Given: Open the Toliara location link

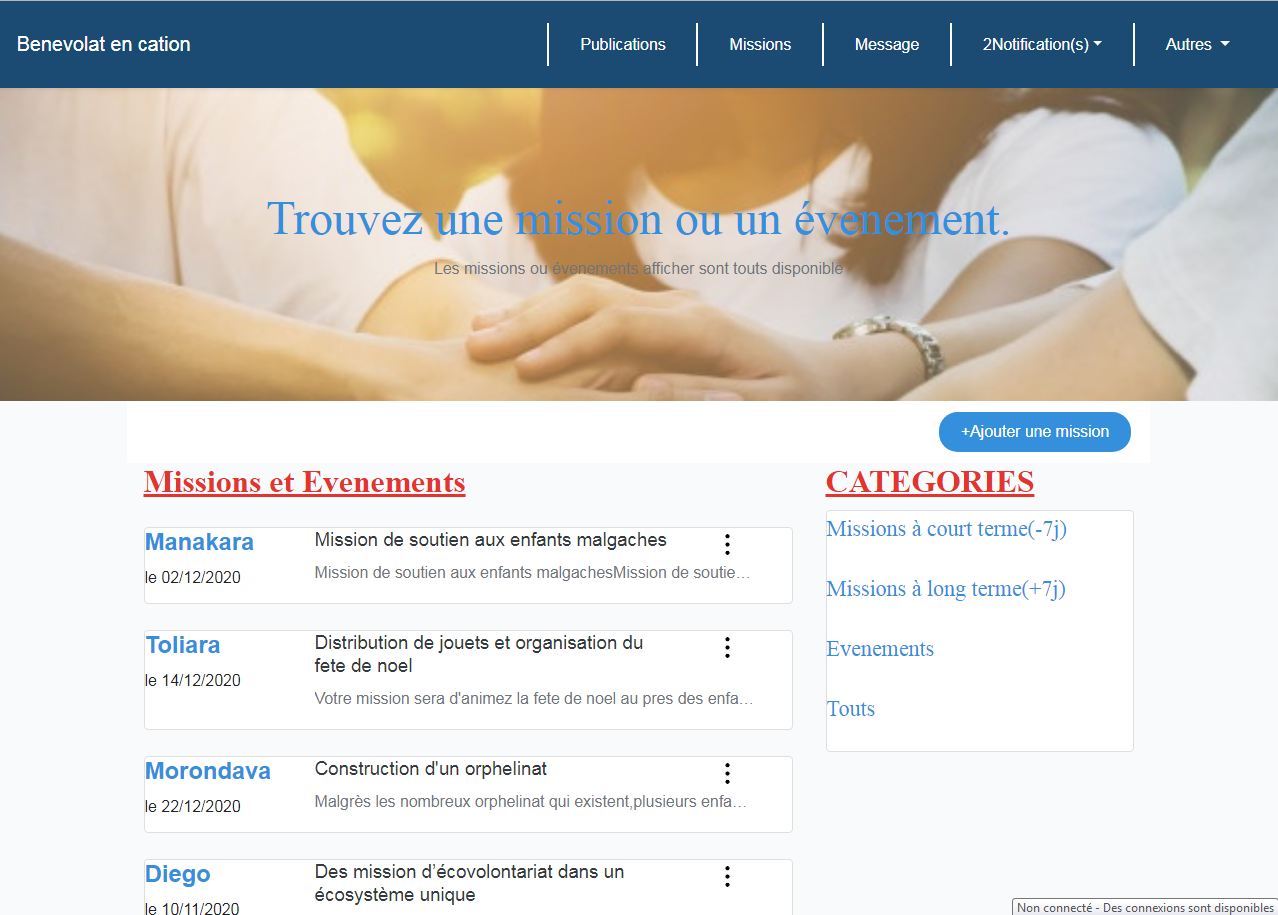Looking at the screenshot, I should (183, 645).
